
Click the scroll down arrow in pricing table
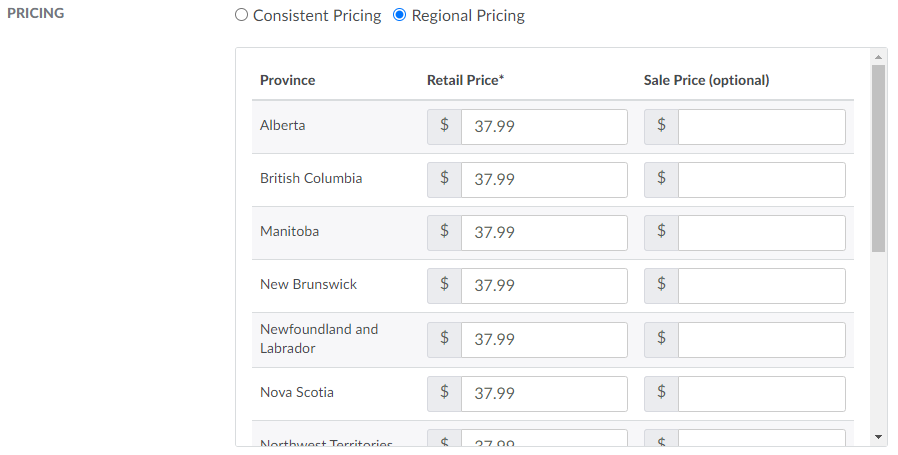pyautogui.click(x=878, y=437)
